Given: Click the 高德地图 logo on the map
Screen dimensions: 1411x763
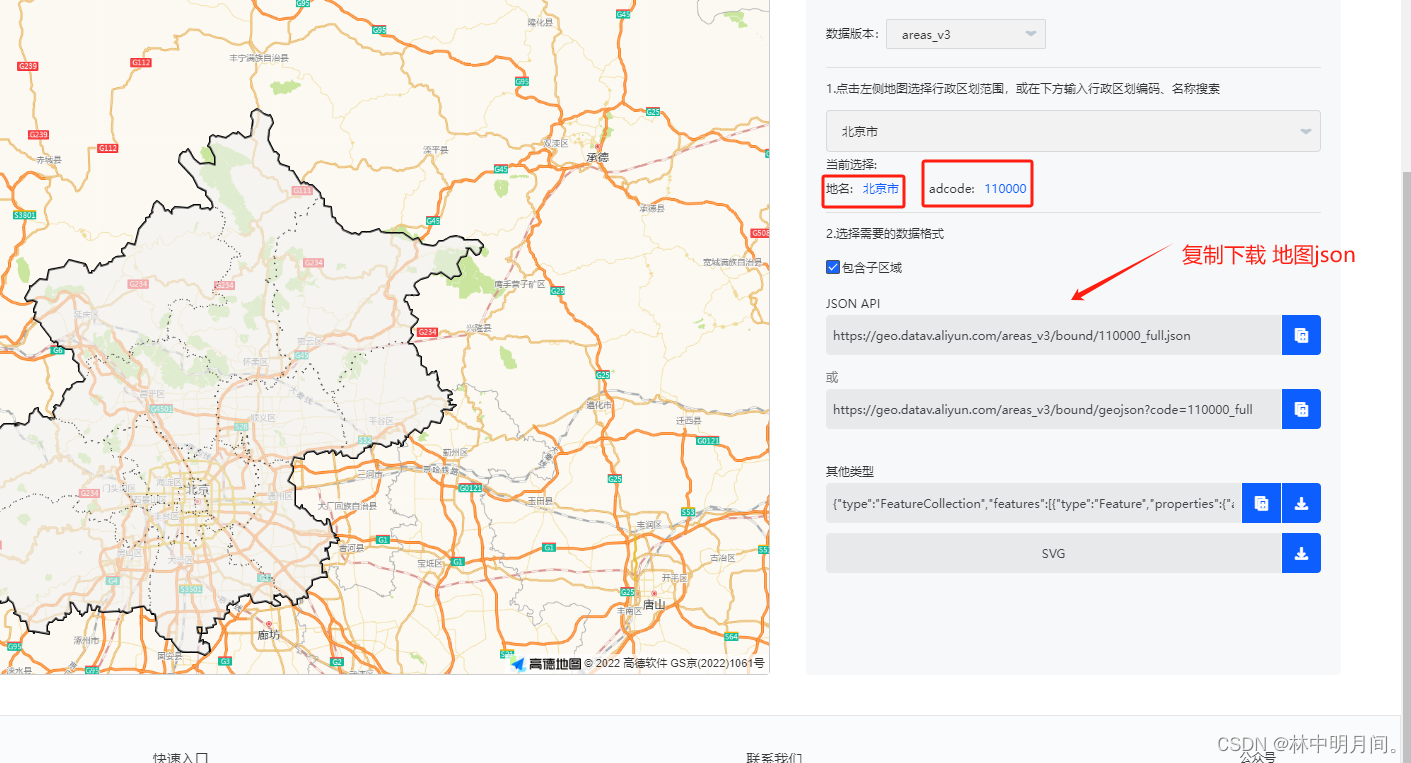Looking at the screenshot, I should click(x=554, y=663).
